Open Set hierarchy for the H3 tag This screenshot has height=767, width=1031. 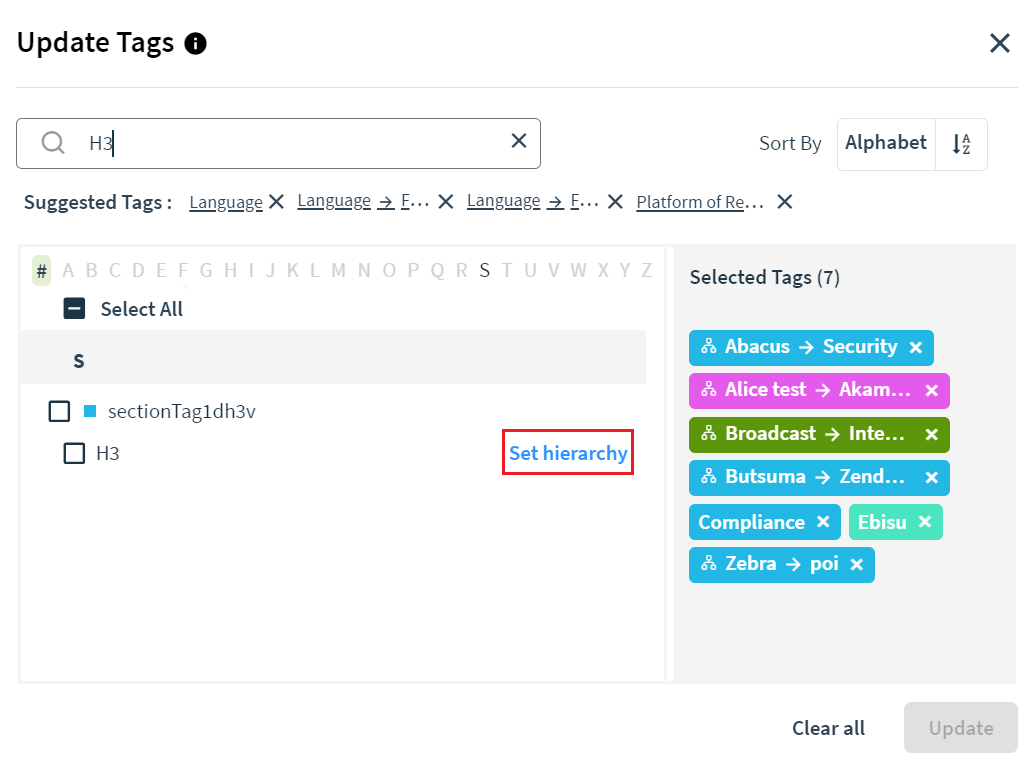pos(567,452)
